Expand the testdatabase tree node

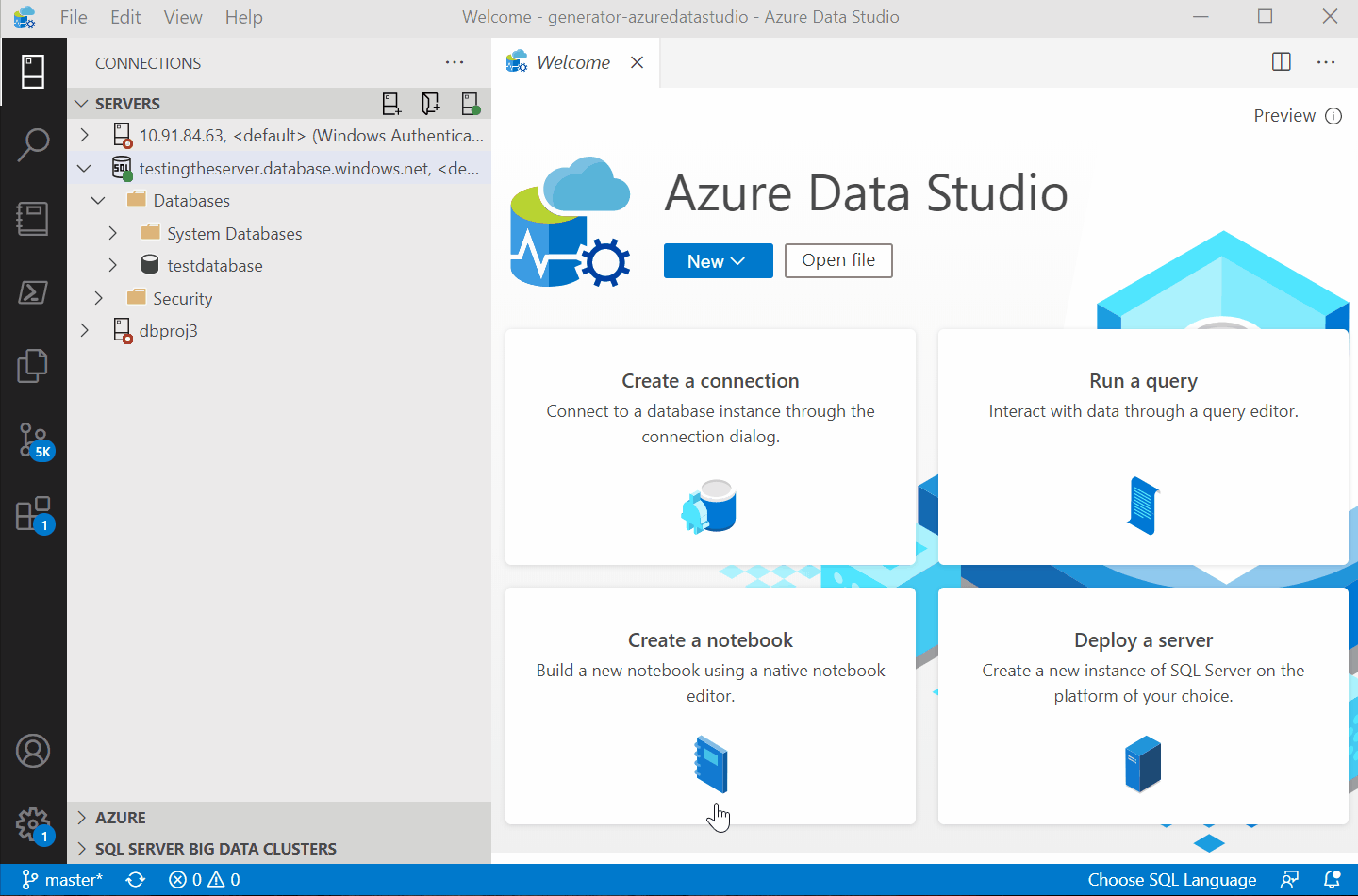pyautogui.click(x=112, y=265)
